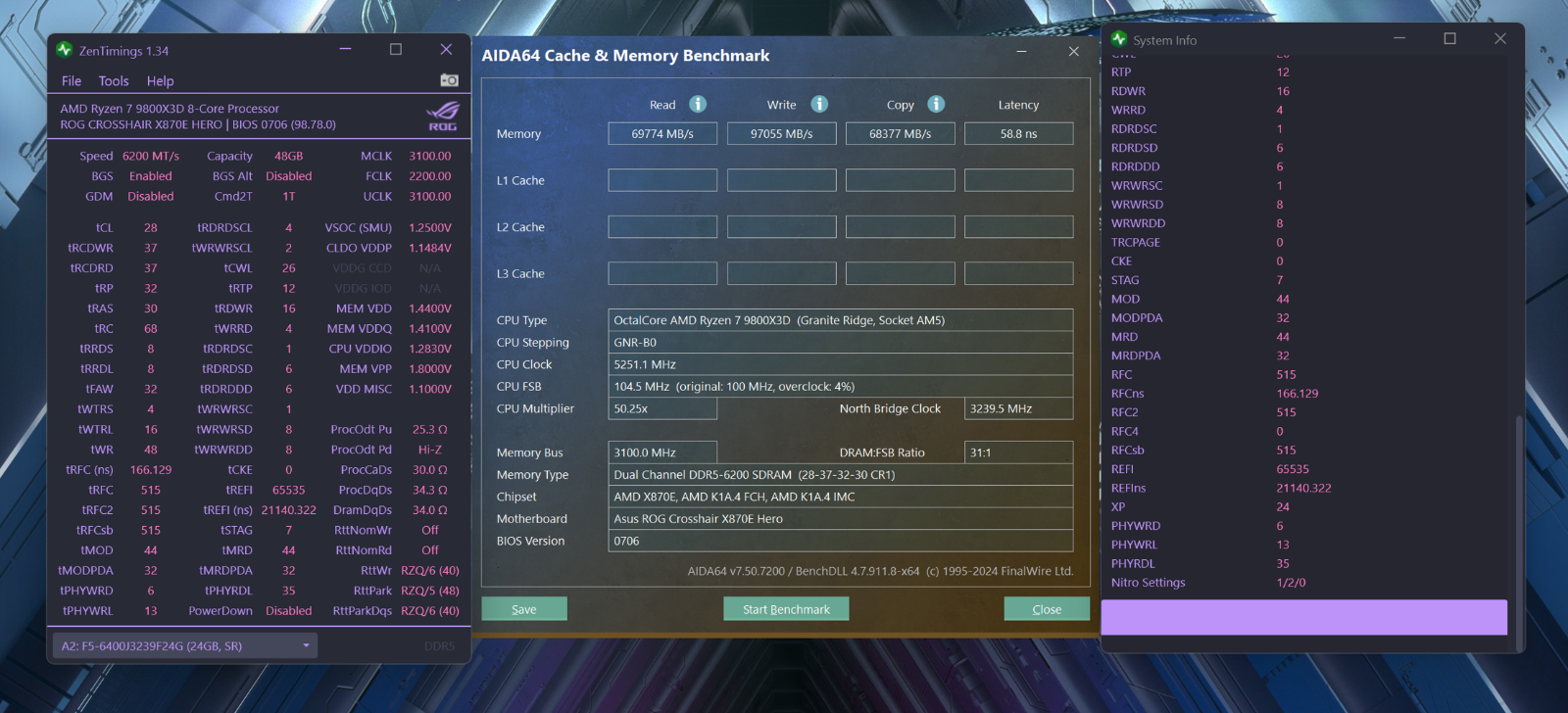Click the ZenTimings screenshot camera icon
The width and height of the screenshot is (1568, 713).
click(x=449, y=80)
